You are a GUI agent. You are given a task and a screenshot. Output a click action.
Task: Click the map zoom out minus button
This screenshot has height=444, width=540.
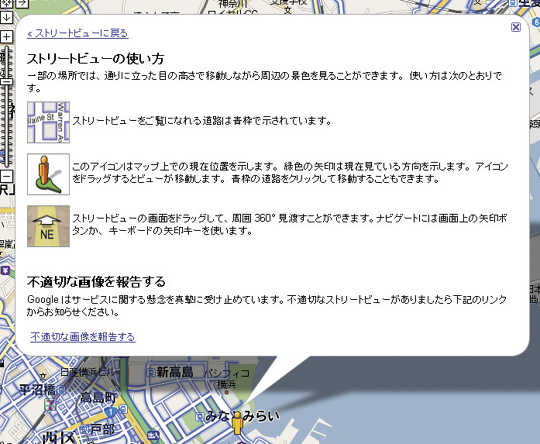click(6, 176)
